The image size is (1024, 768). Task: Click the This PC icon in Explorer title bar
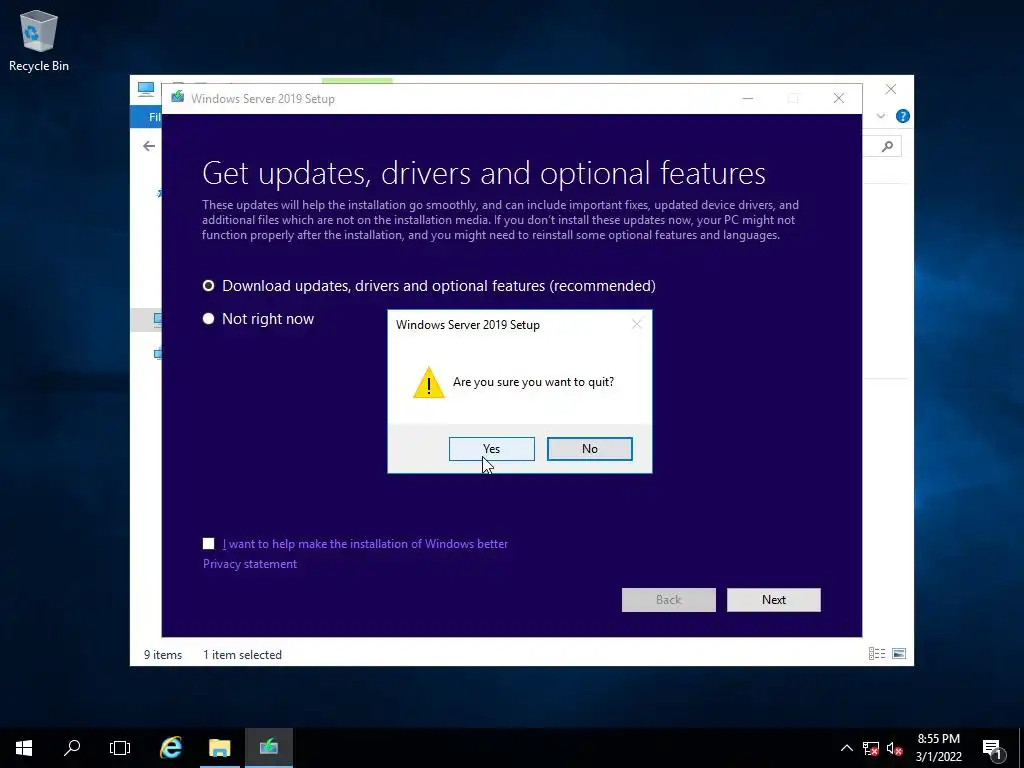[x=146, y=89]
